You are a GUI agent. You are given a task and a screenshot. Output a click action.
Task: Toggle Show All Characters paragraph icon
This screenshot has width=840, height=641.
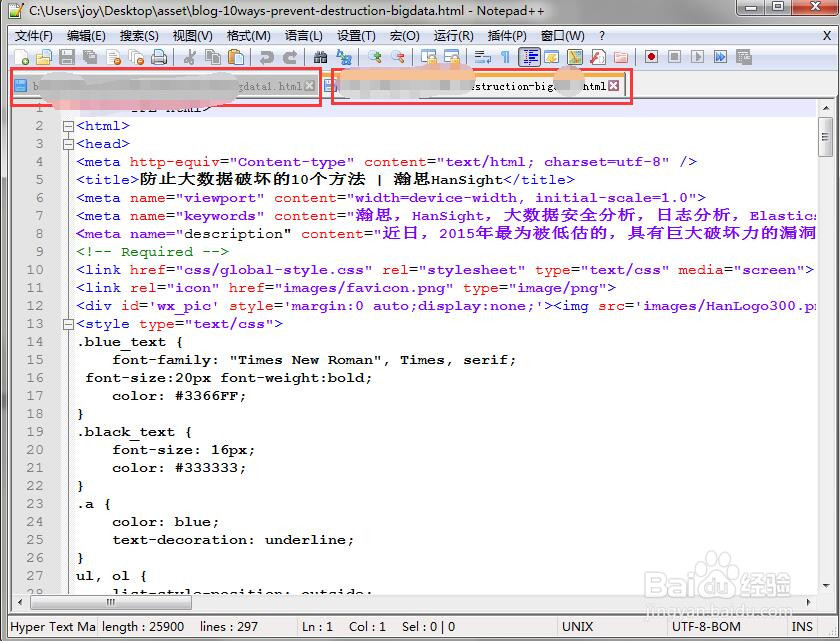click(507, 57)
